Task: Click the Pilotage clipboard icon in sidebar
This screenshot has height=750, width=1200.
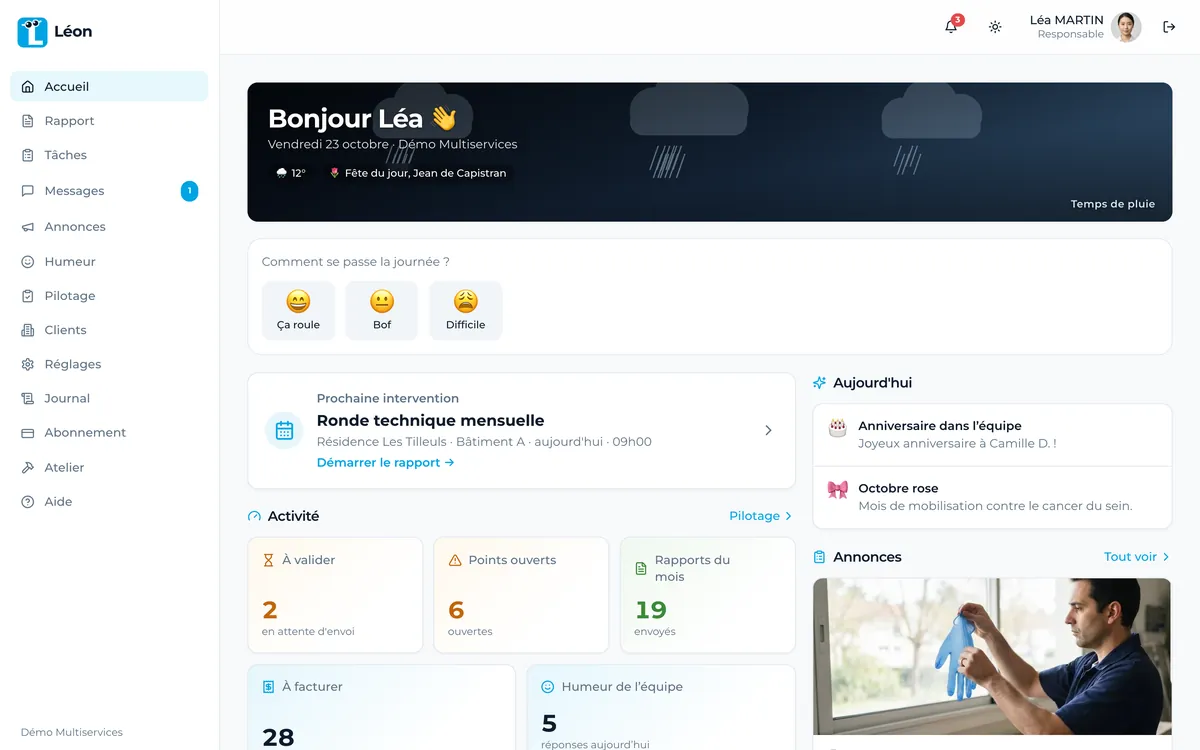Action: 28,296
